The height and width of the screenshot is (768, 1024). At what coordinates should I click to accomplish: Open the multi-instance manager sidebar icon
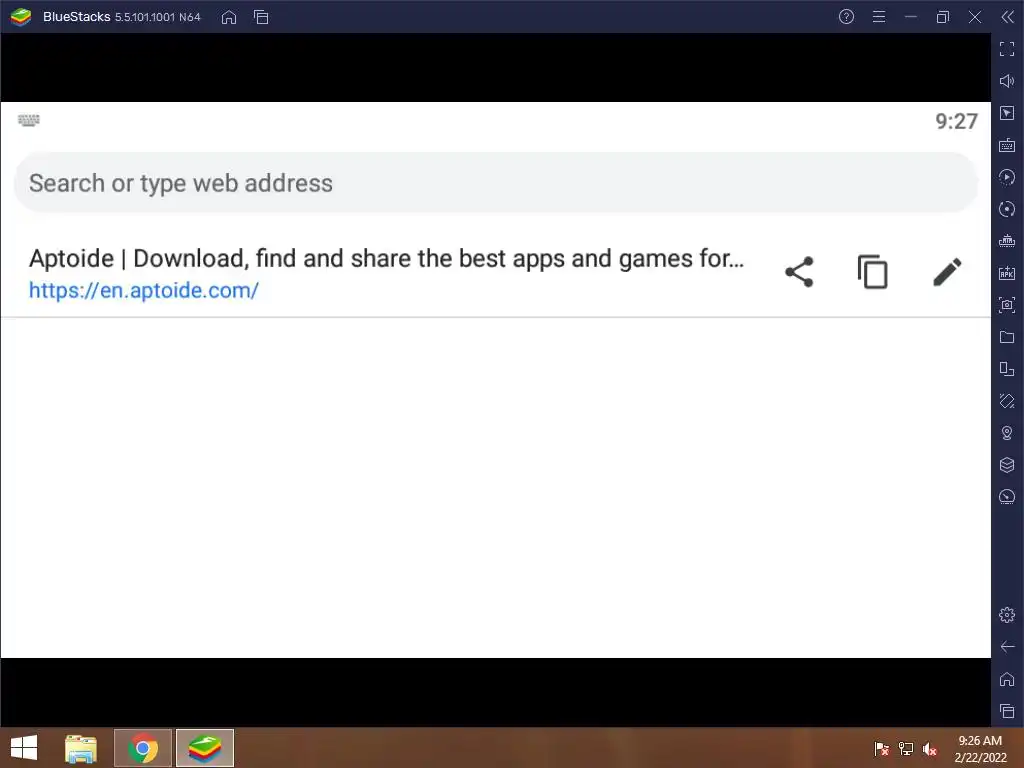1007,369
